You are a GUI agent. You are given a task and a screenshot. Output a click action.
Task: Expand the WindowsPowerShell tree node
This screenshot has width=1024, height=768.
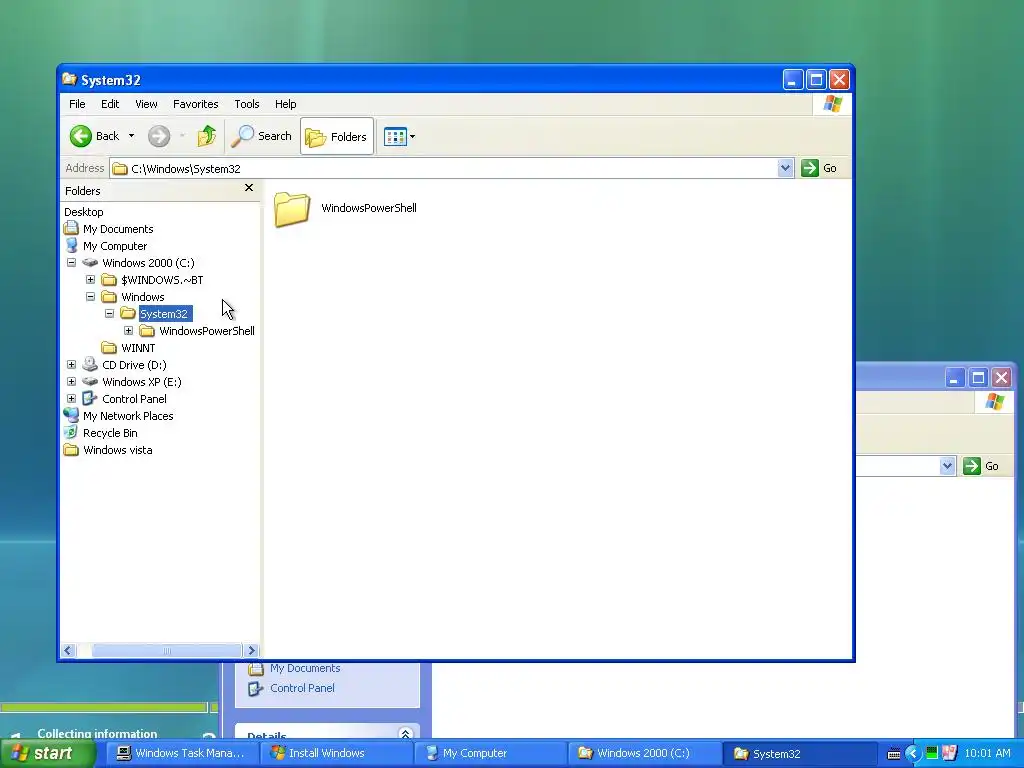128,330
